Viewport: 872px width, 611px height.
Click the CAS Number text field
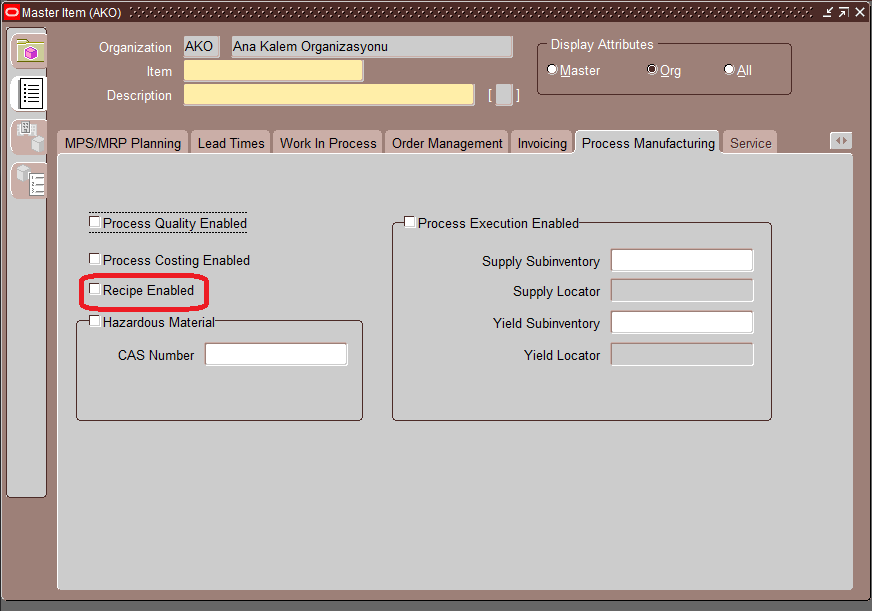[x=276, y=353]
